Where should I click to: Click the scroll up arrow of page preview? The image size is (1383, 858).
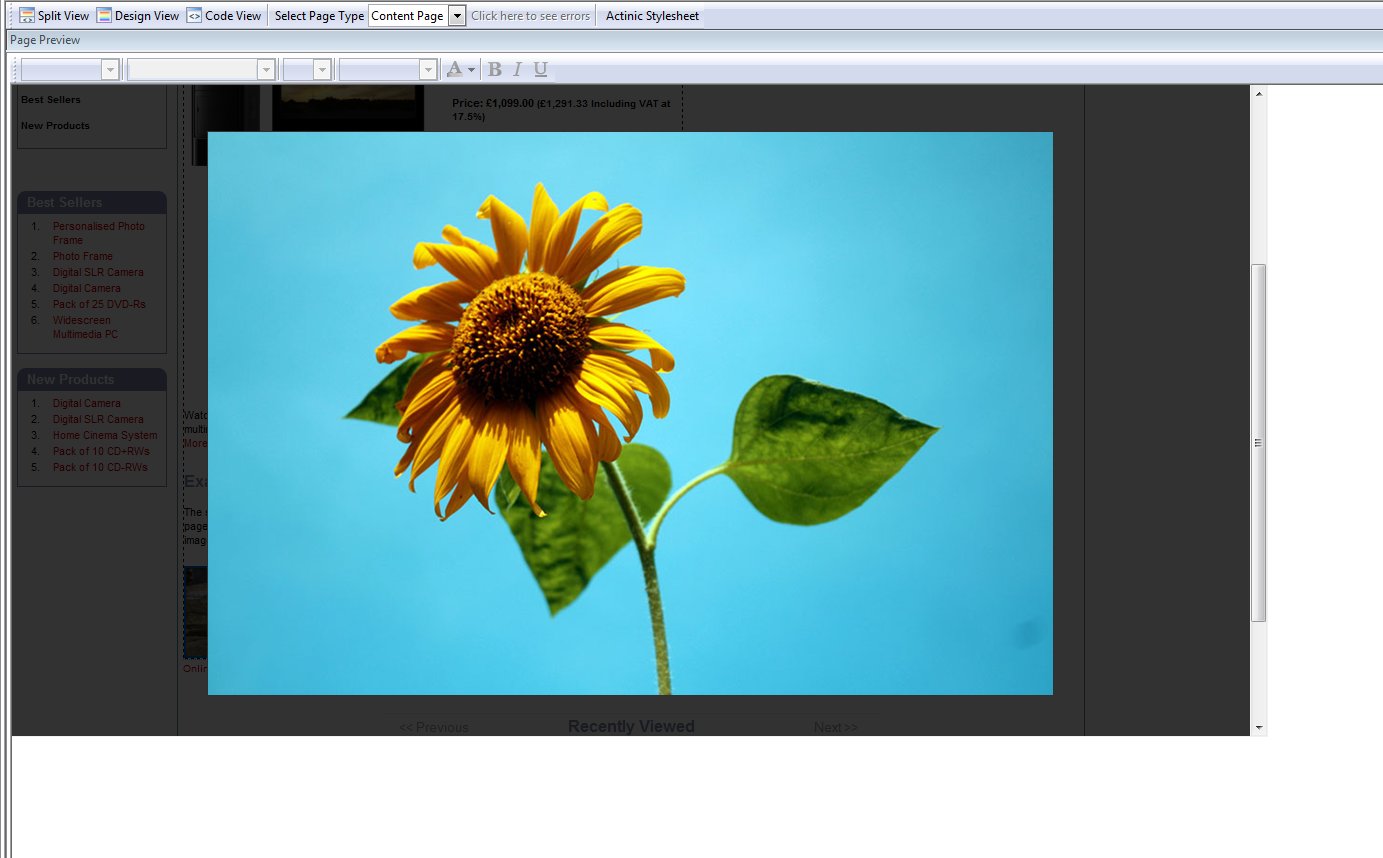click(x=1259, y=94)
